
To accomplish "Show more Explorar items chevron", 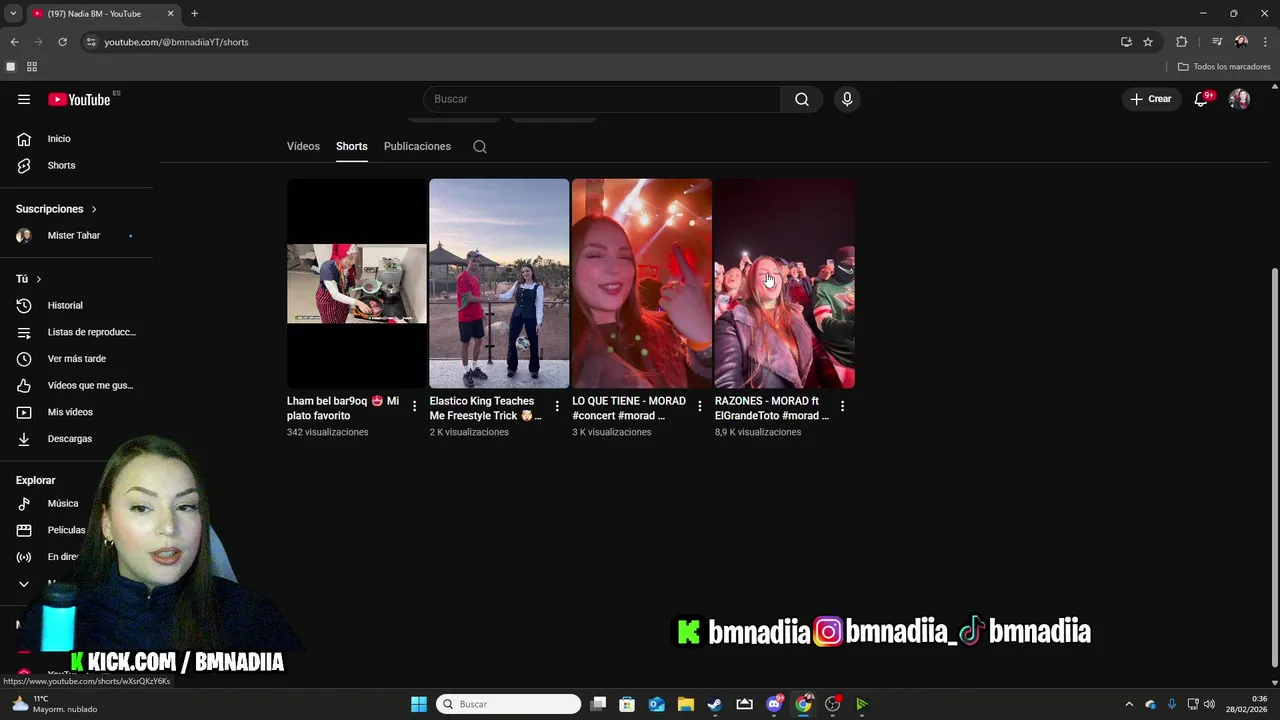I will [24, 584].
